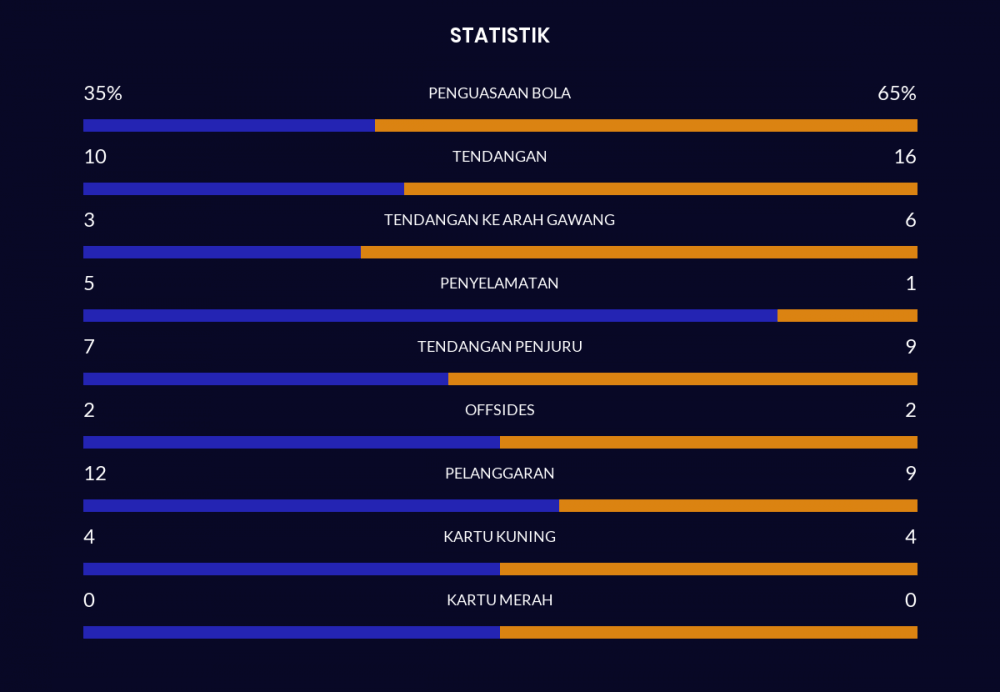Click the Tendangan Ke Arah Gawang label
This screenshot has height=692, width=1000.
pyautogui.click(x=499, y=220)
